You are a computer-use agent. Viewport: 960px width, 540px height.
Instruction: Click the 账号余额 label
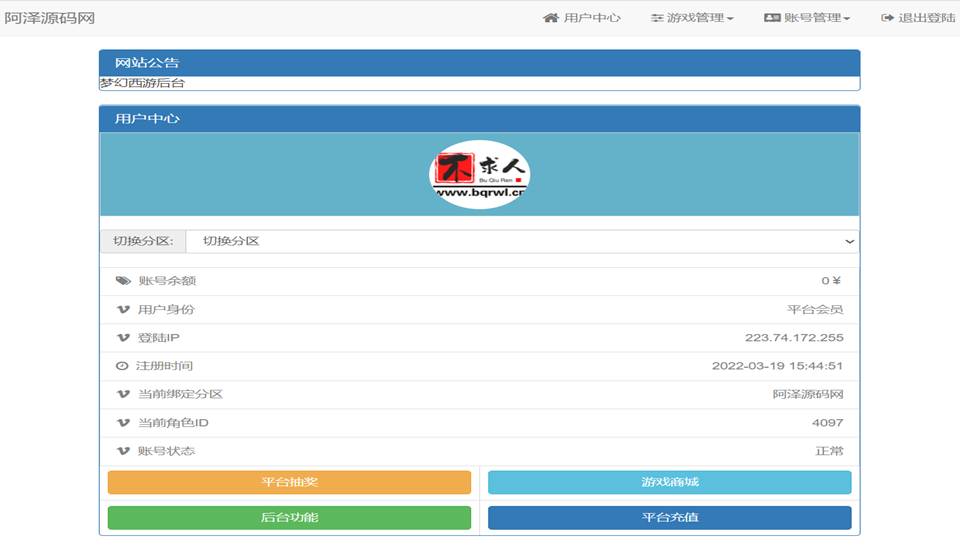[x=167, y=280]
